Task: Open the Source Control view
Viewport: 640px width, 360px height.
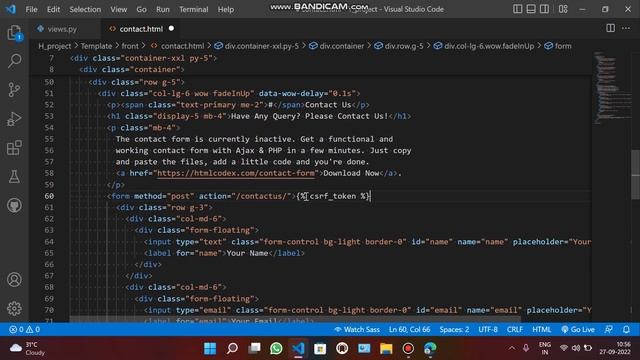Action: pyautogui.click(x=14, y=89)
